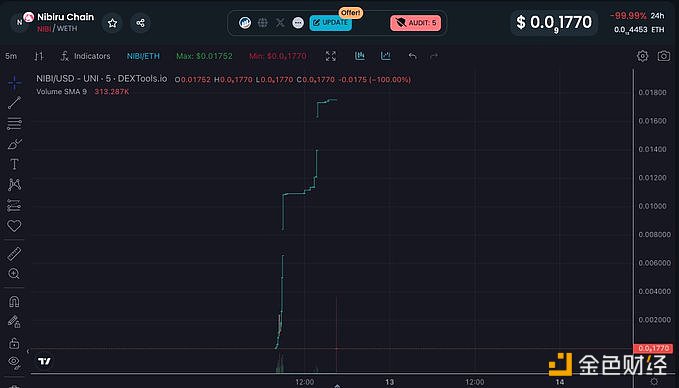Select the ruler measure tool
The height and width of the screenshot is (388, 679).
pos(14,254)
